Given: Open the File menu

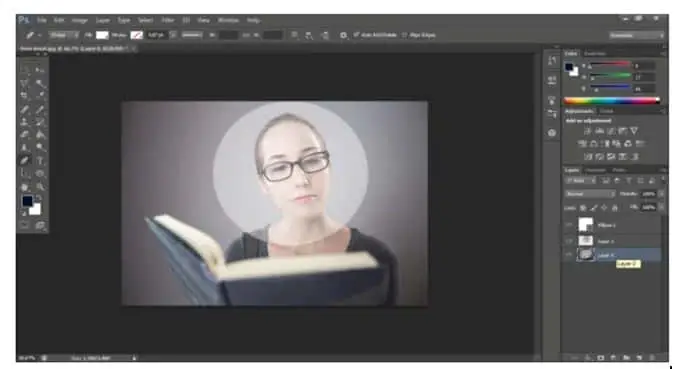Looking at the screenshot, I should pos(42,20).
